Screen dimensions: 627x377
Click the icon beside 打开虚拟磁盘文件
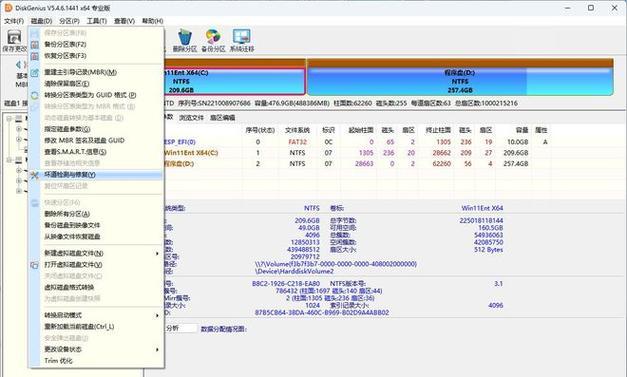click(x=35, y=265)
